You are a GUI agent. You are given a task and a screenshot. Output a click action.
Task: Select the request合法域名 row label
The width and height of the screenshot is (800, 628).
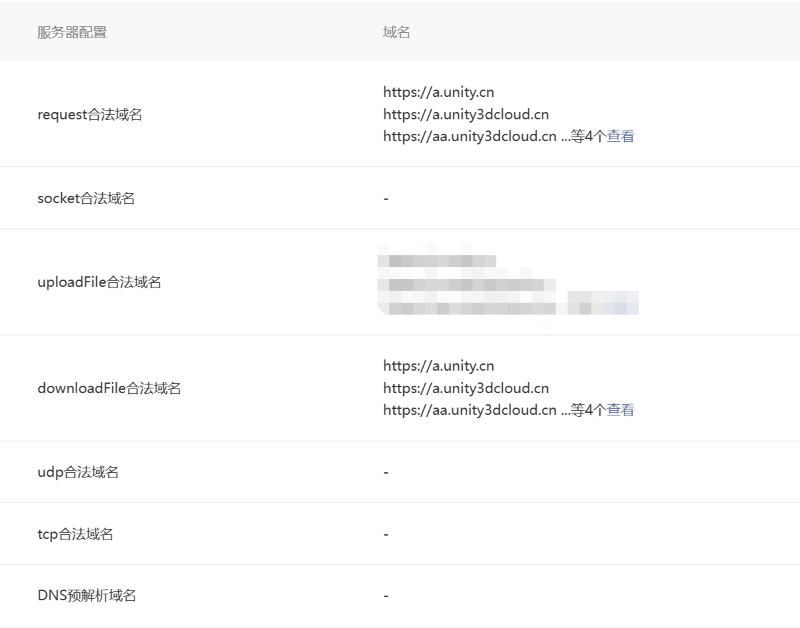coord(90,115)
